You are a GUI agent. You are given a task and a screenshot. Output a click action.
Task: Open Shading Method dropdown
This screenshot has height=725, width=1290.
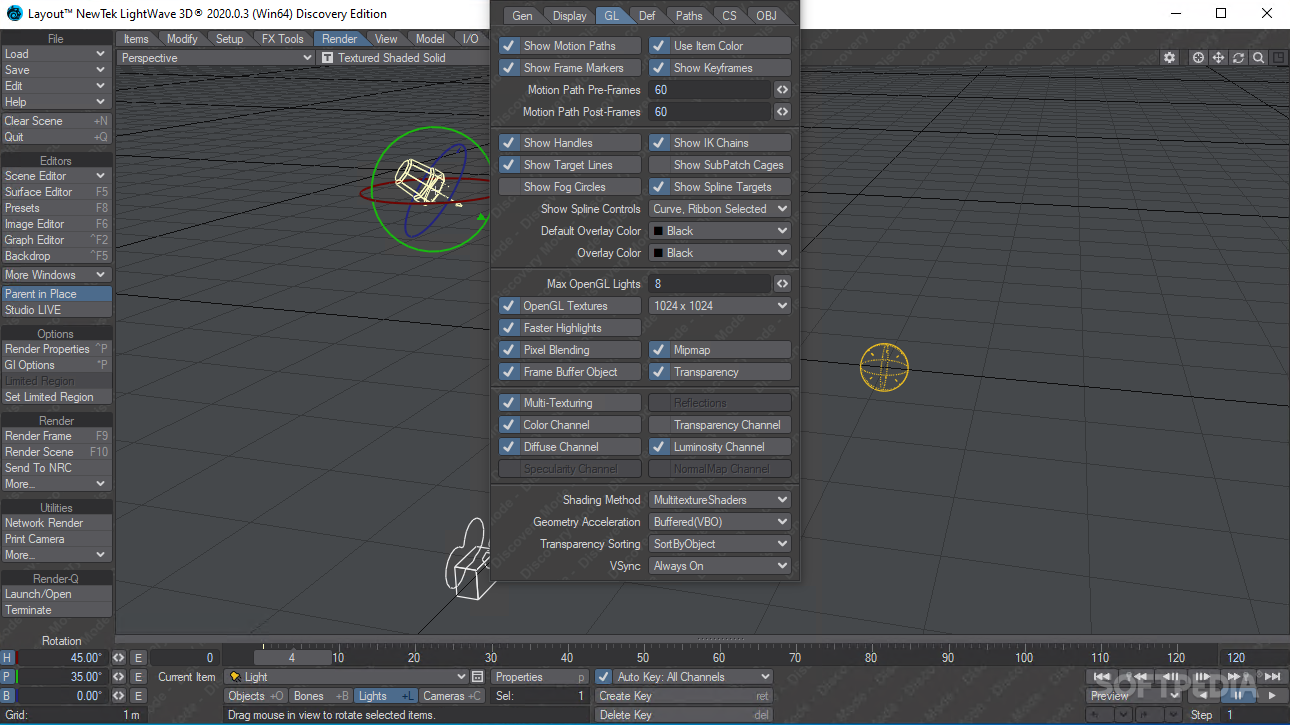720,500
